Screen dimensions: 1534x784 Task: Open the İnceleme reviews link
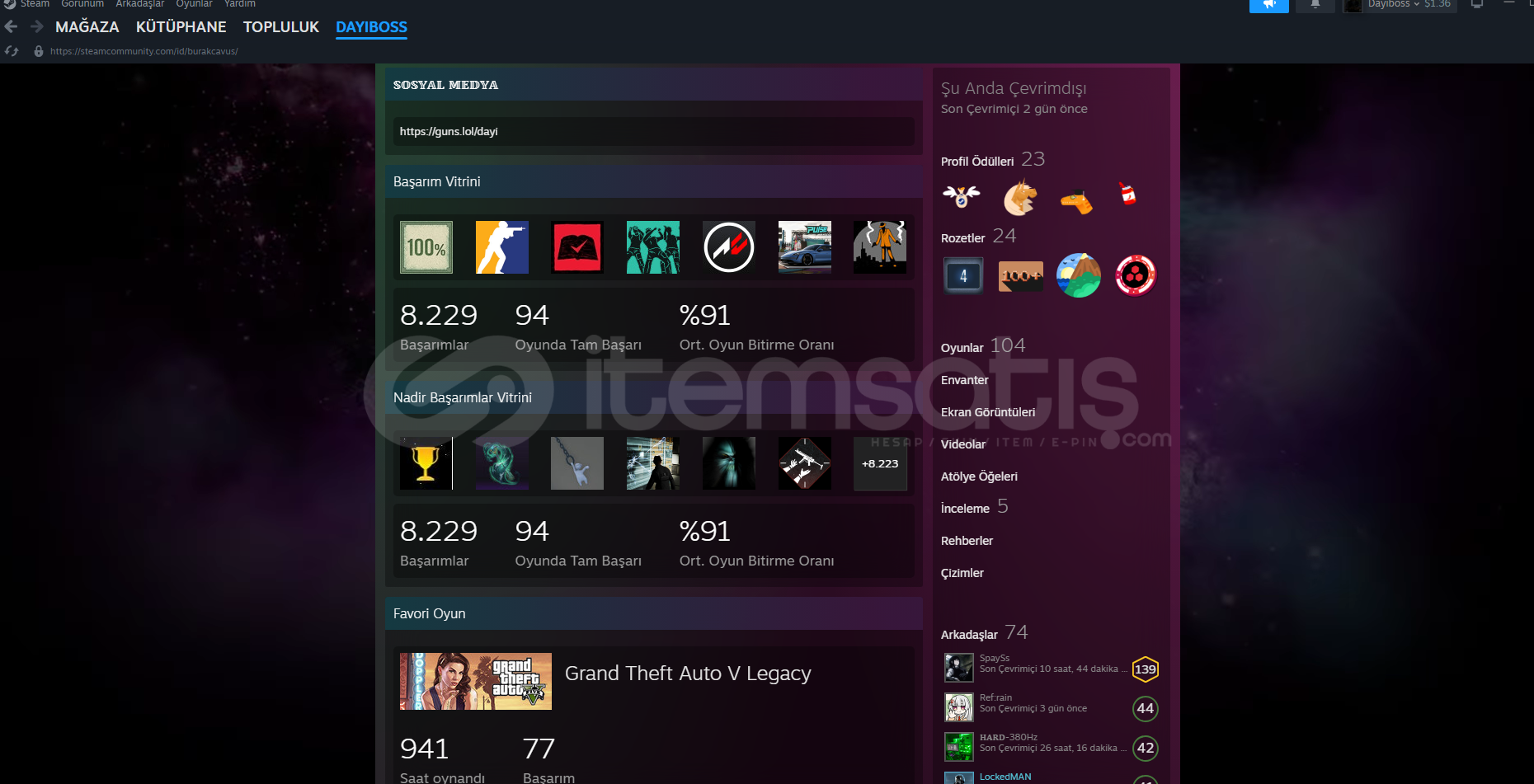point(966,509)
